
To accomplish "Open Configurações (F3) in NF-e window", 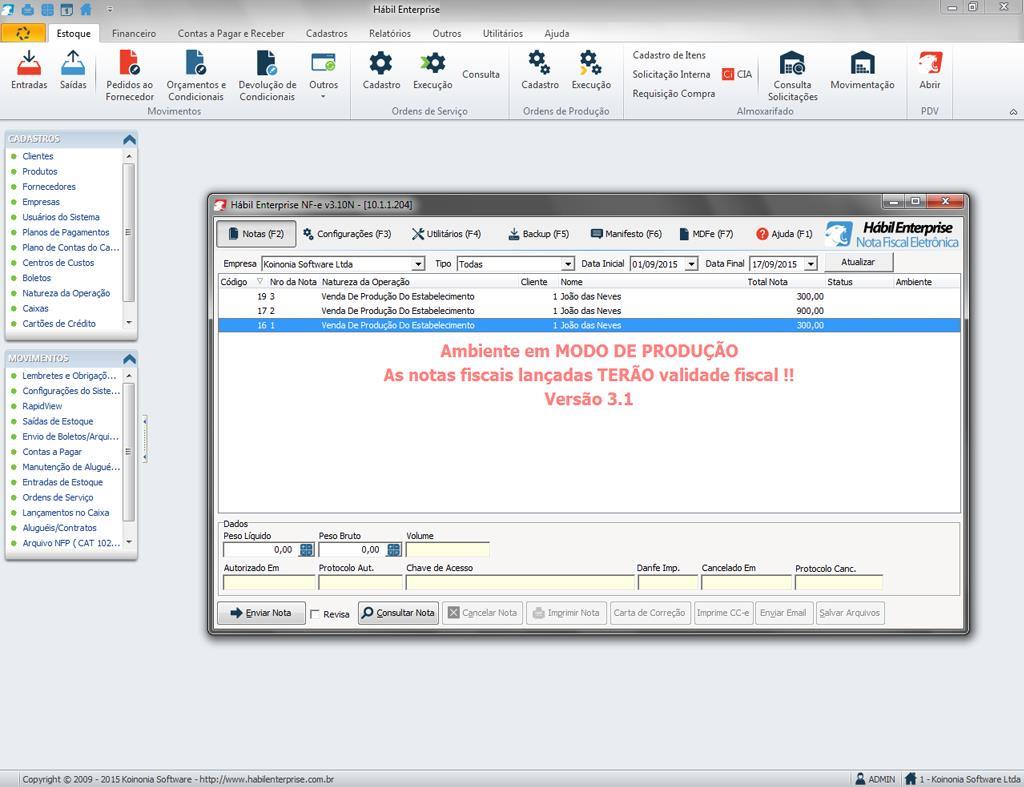I will tap(347, 234).
